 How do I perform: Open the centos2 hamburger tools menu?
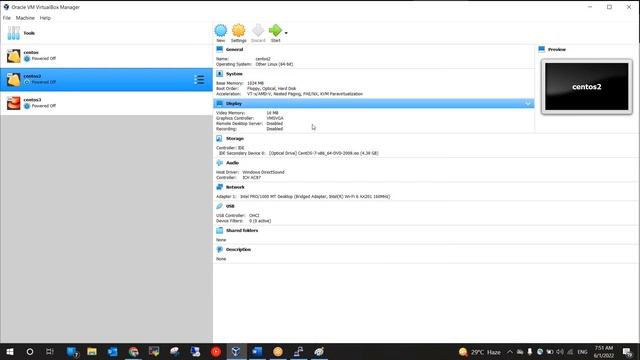[199, 80]
